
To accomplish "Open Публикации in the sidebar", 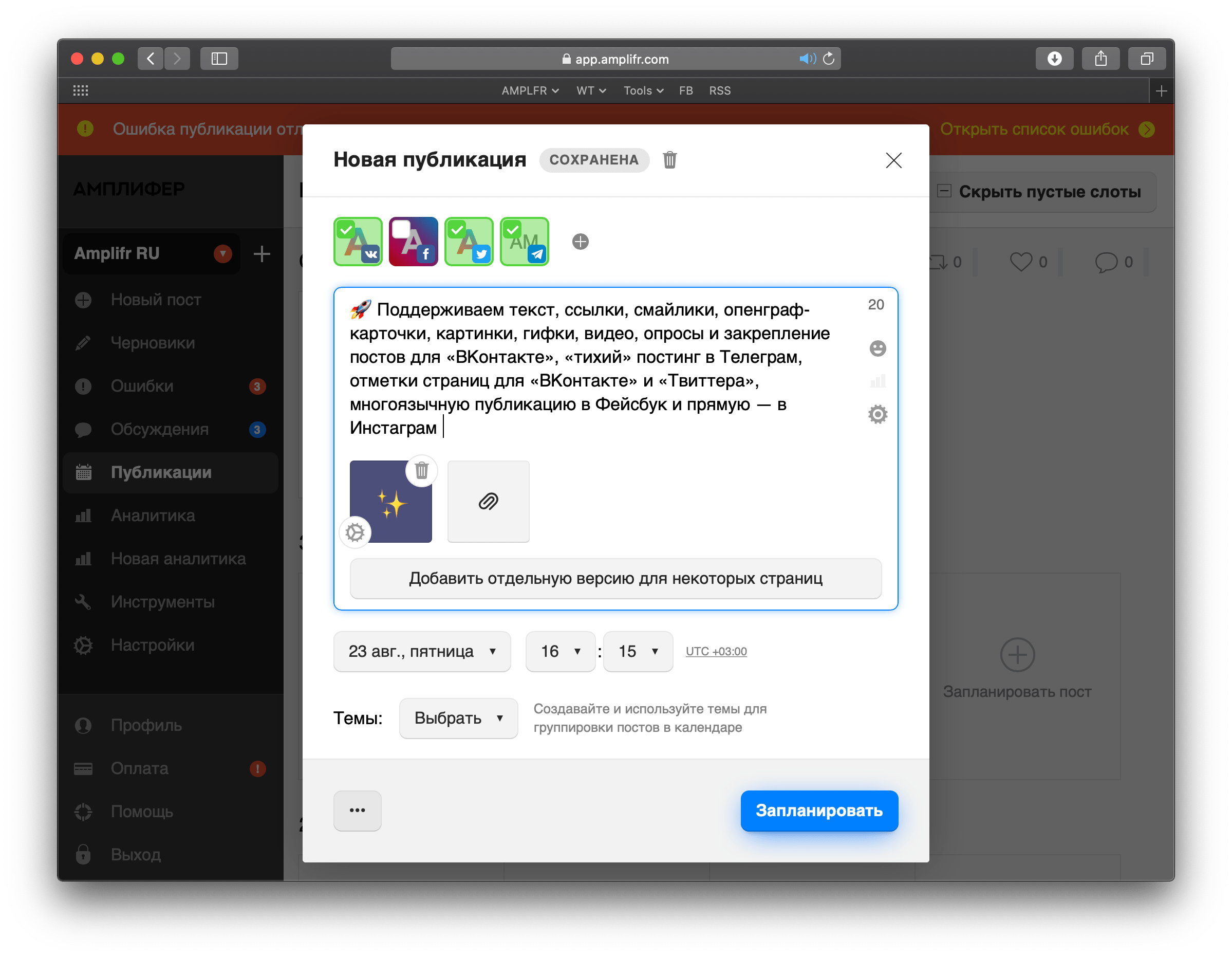I will tap(171, 472).
